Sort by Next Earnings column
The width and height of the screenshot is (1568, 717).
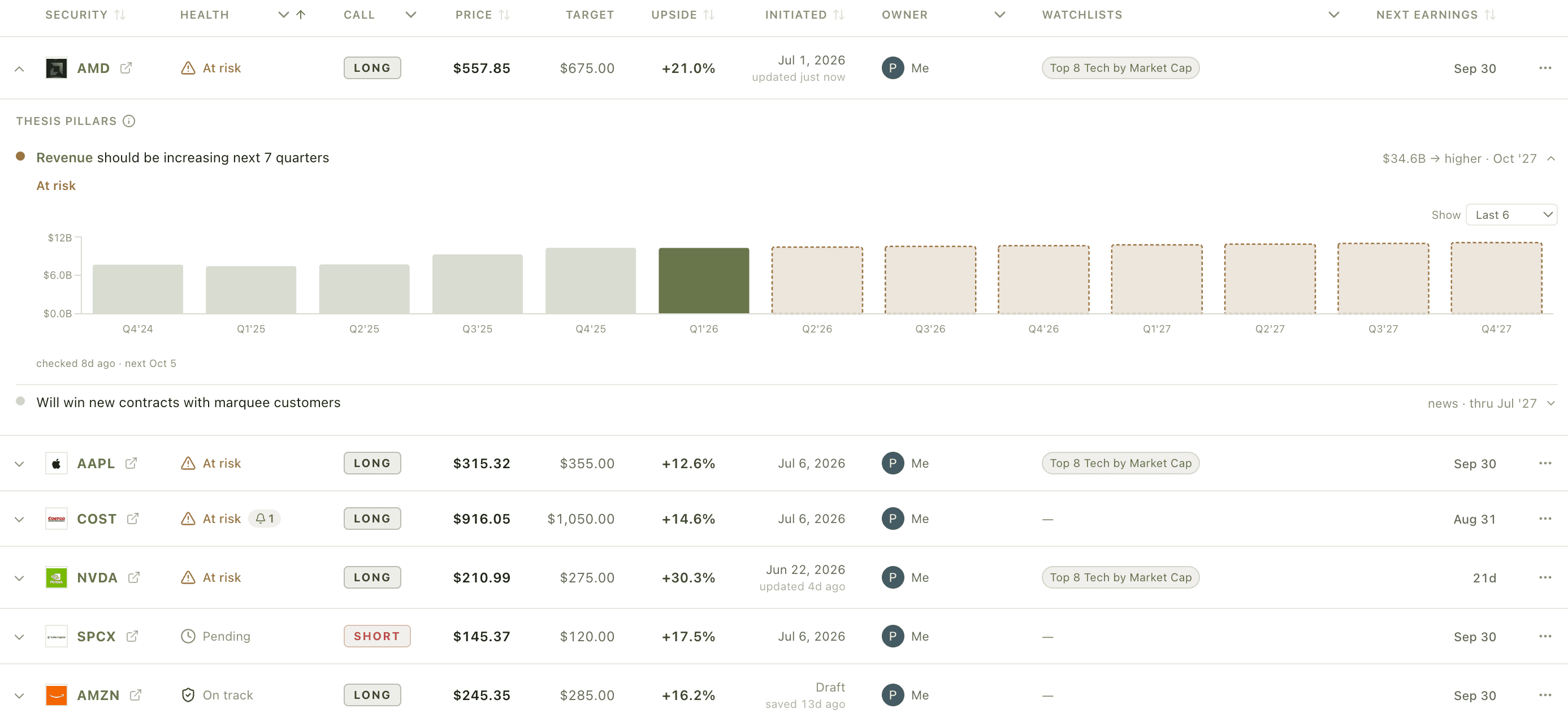(x=1489, y=15)
